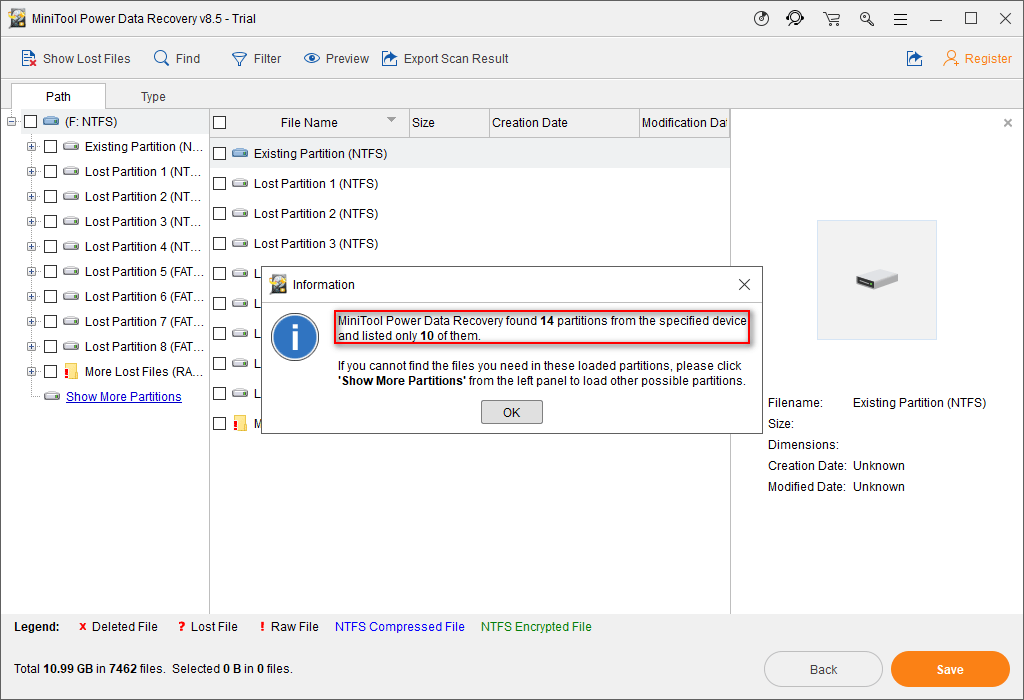
Task: Close the Information dialog with X
Action: [744, 285]
